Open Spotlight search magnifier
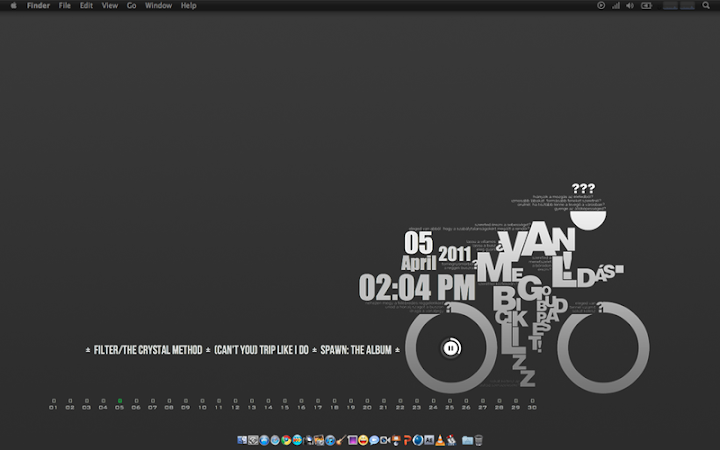The image size is (720, 450). [x=706, y=6]
